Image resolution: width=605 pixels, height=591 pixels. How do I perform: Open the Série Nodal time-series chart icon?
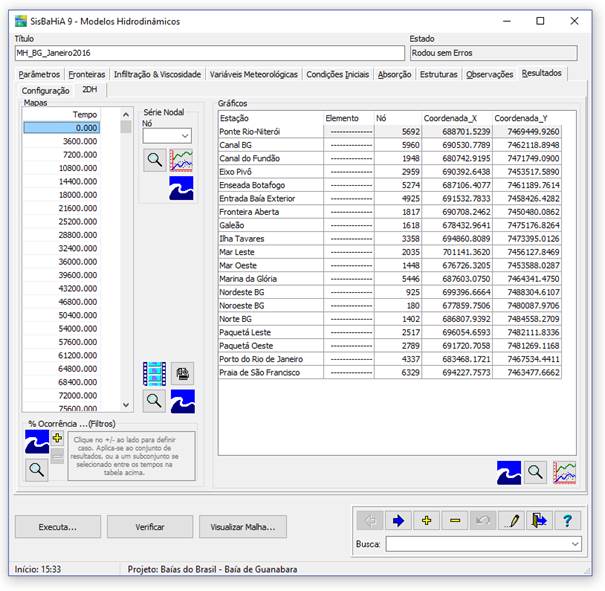click(x=181, y=160)
